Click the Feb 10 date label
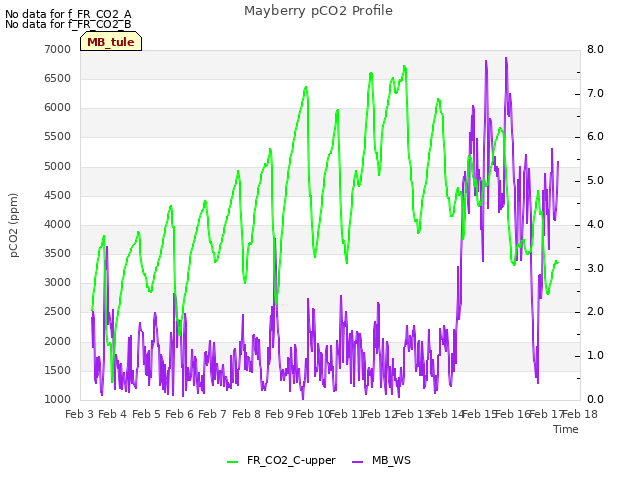 [313, 414]
